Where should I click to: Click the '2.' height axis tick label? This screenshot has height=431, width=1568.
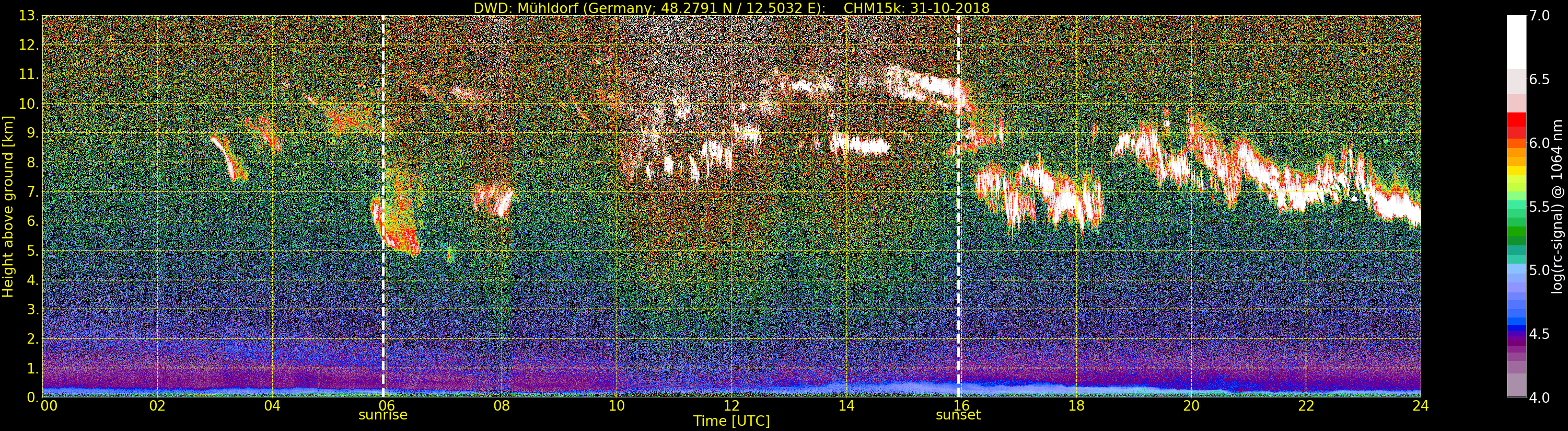tap(32, 338)
